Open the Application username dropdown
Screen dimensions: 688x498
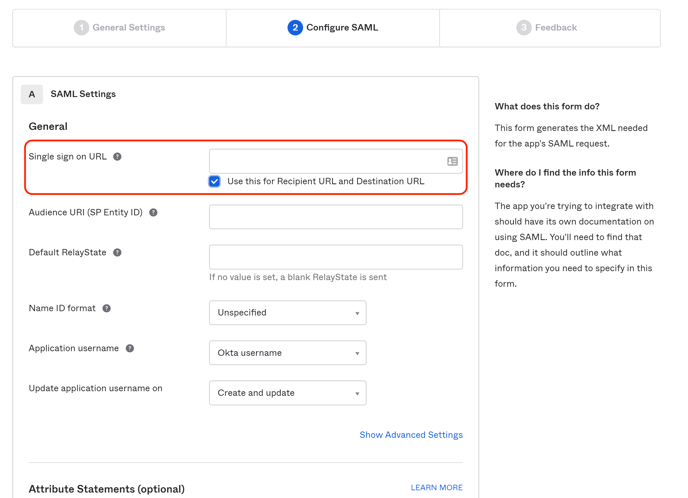287,353
